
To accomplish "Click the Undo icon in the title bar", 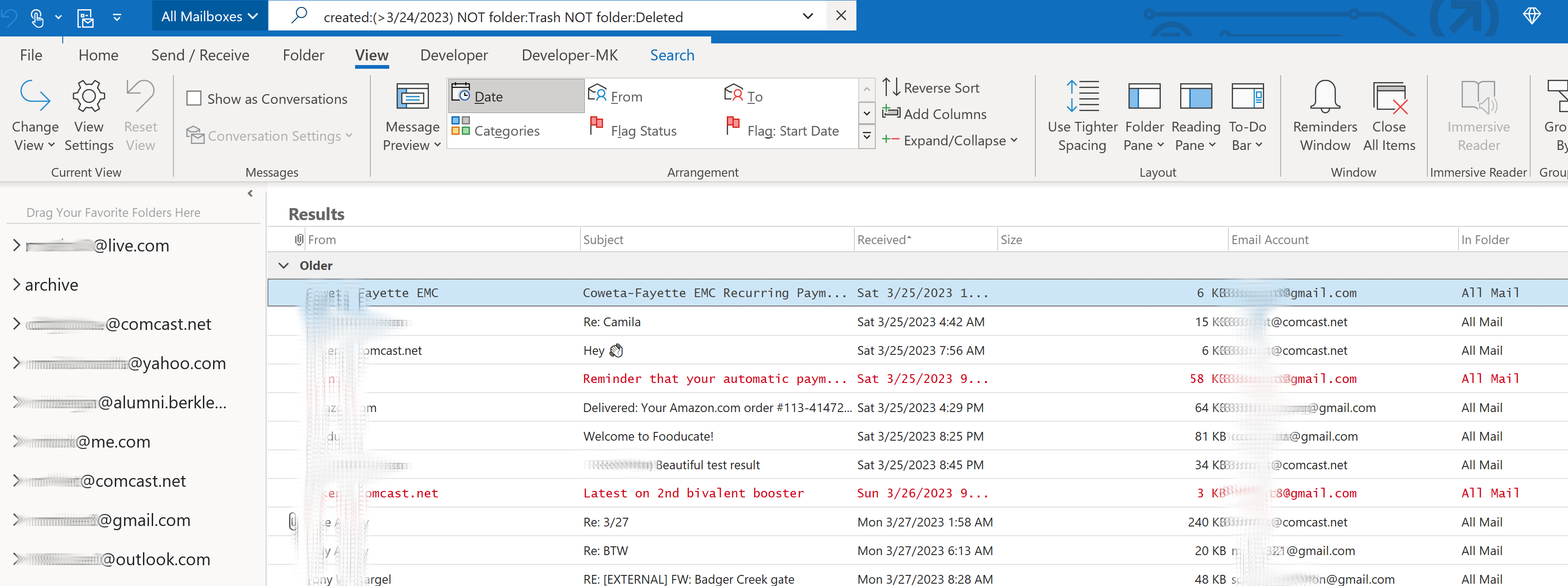I will [7, 17].
